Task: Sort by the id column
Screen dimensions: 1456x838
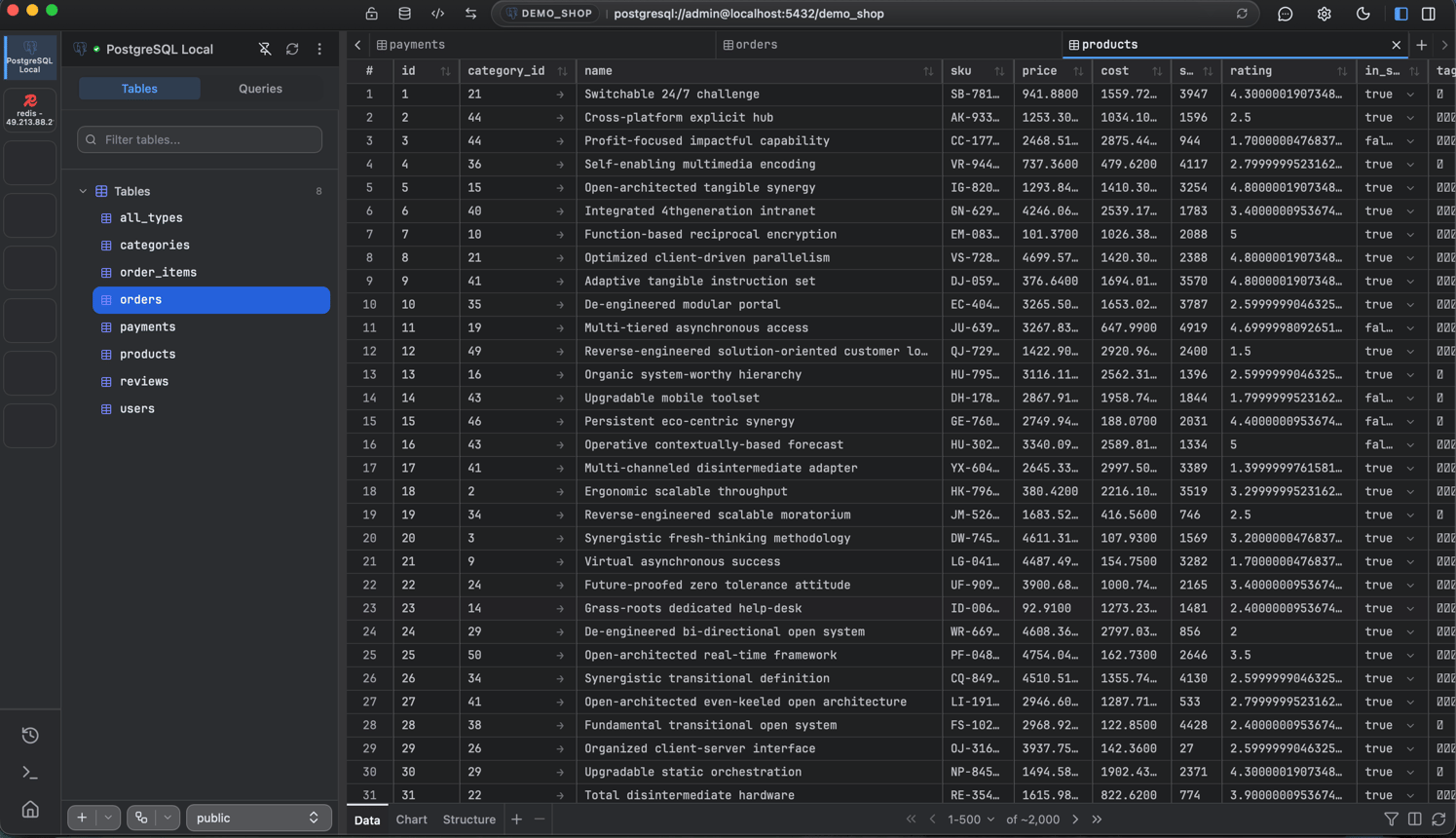Action: click(x=445, y=71)
